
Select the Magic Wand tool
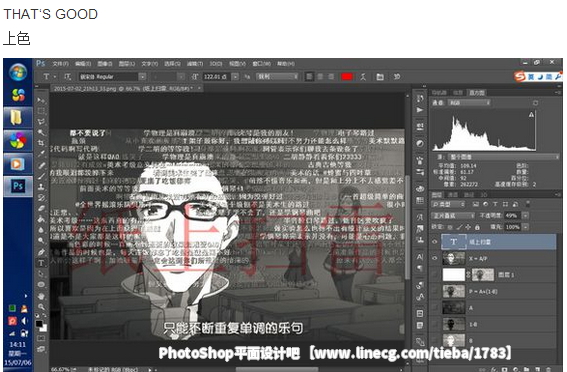[41, 132]
